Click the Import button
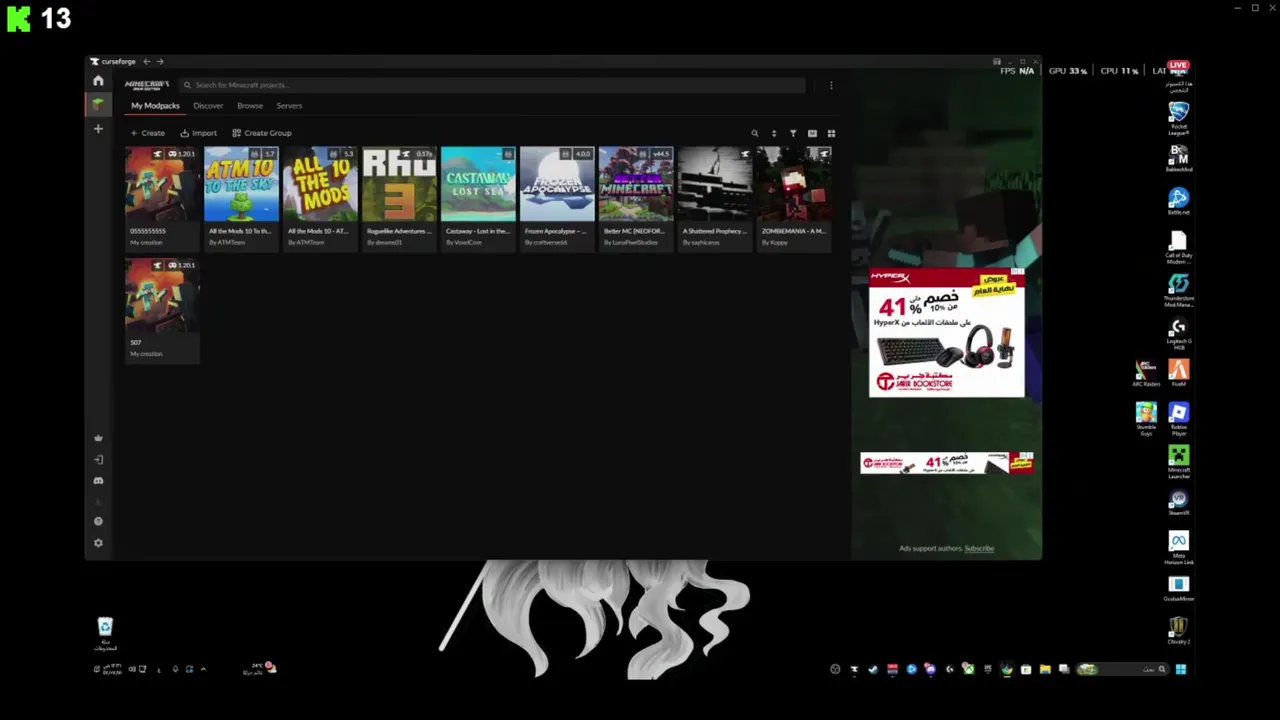 point(198,133)
